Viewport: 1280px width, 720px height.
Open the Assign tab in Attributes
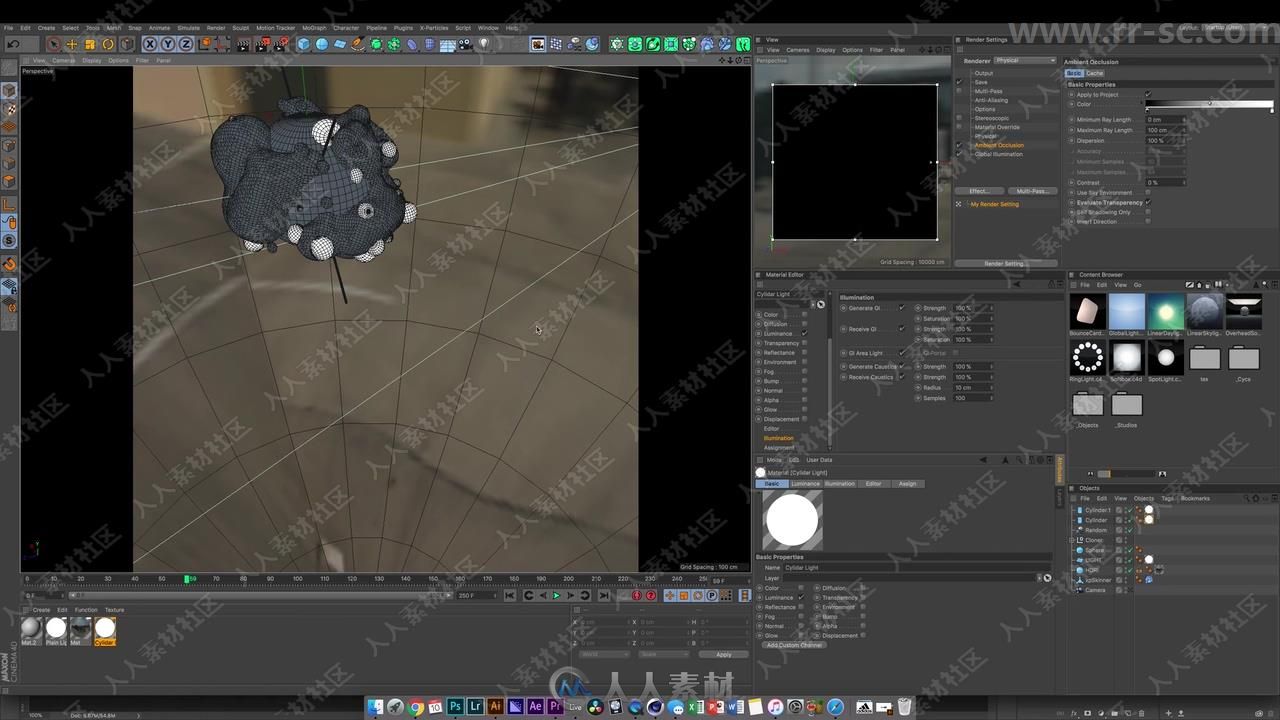pyautogui.click(x=907, y=484)
